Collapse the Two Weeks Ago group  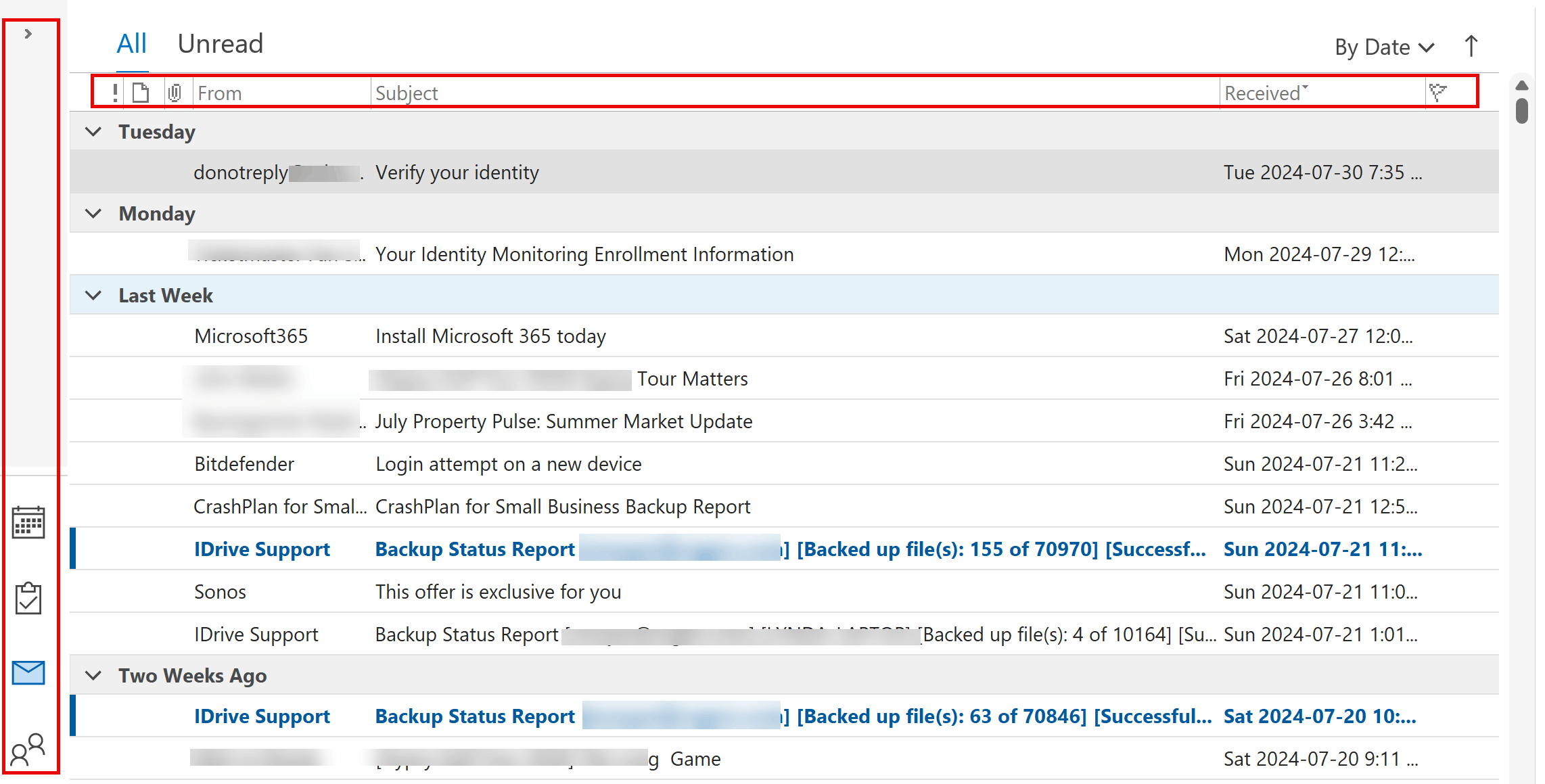(x=93, y=676)
